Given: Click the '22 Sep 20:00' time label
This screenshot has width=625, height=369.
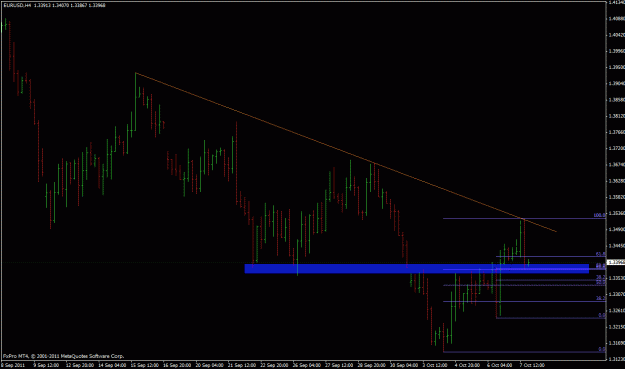Looking at the screenshot, I should (275, 365).
